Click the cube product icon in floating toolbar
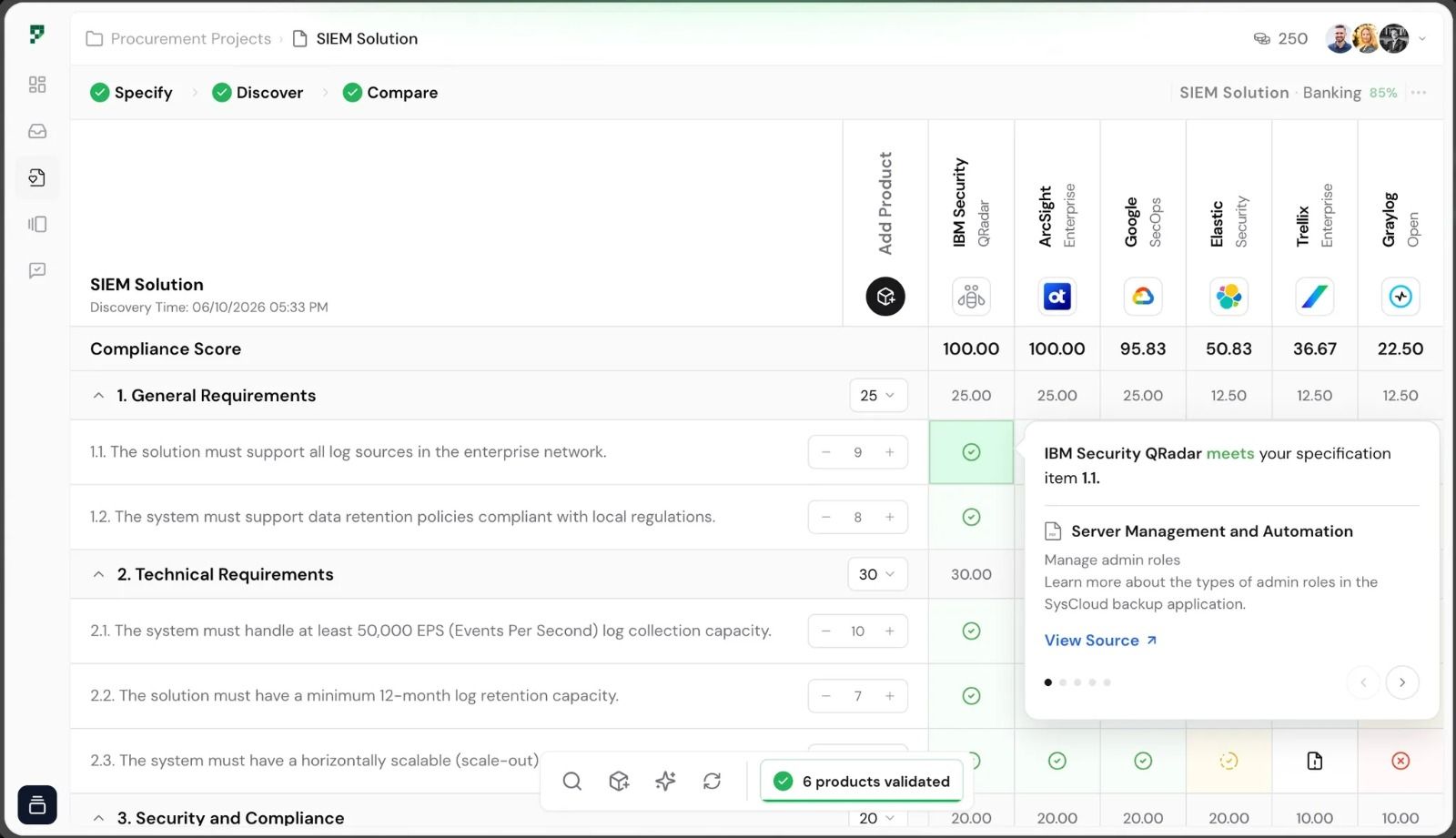Screen dimensions: 1456x838 [x=619, y=781]
